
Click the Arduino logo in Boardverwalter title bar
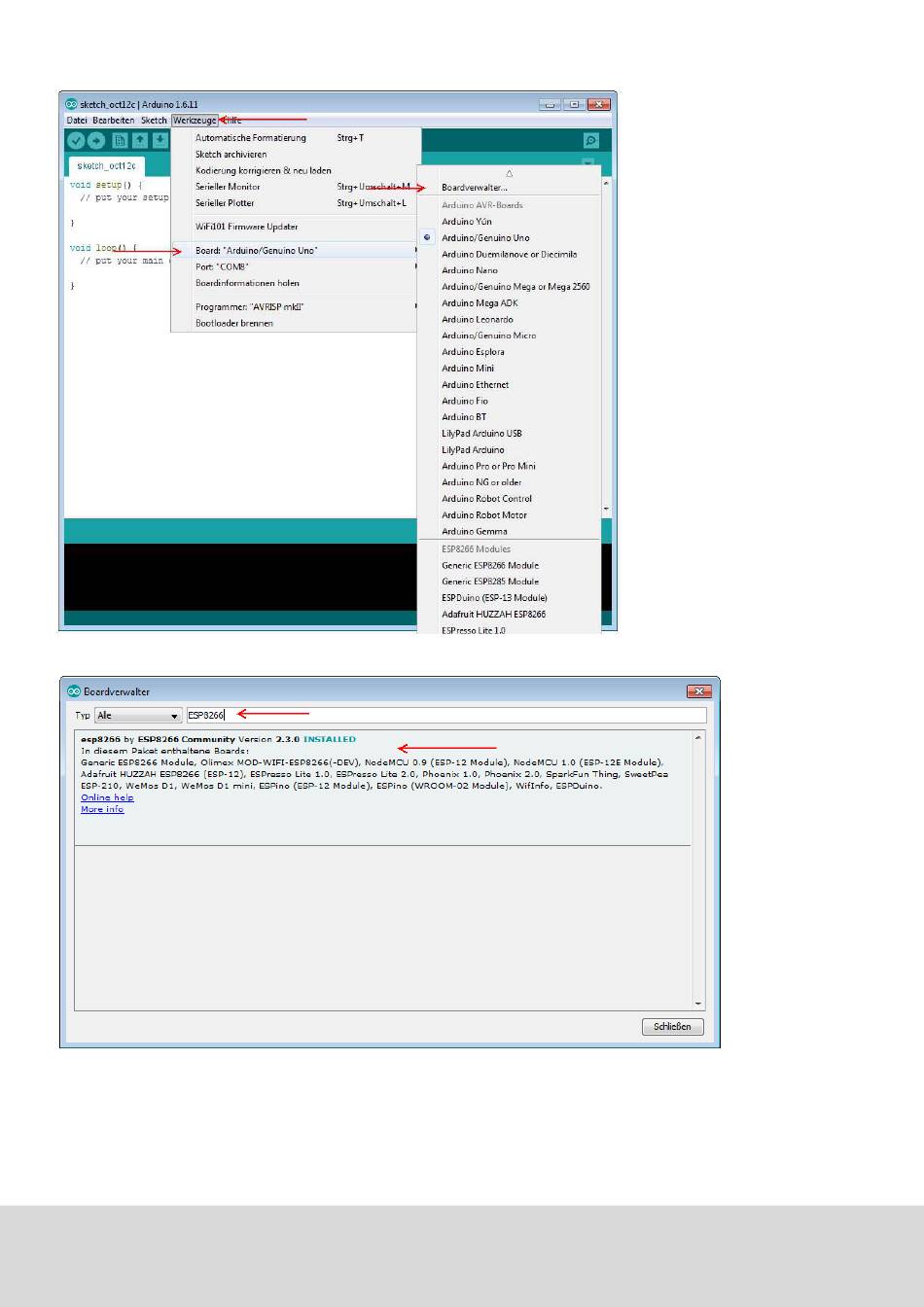pyautogui.click(x=74, y=691)
